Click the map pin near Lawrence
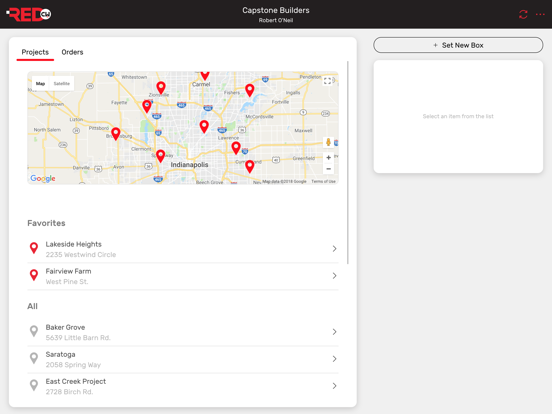 click(236, 148)
